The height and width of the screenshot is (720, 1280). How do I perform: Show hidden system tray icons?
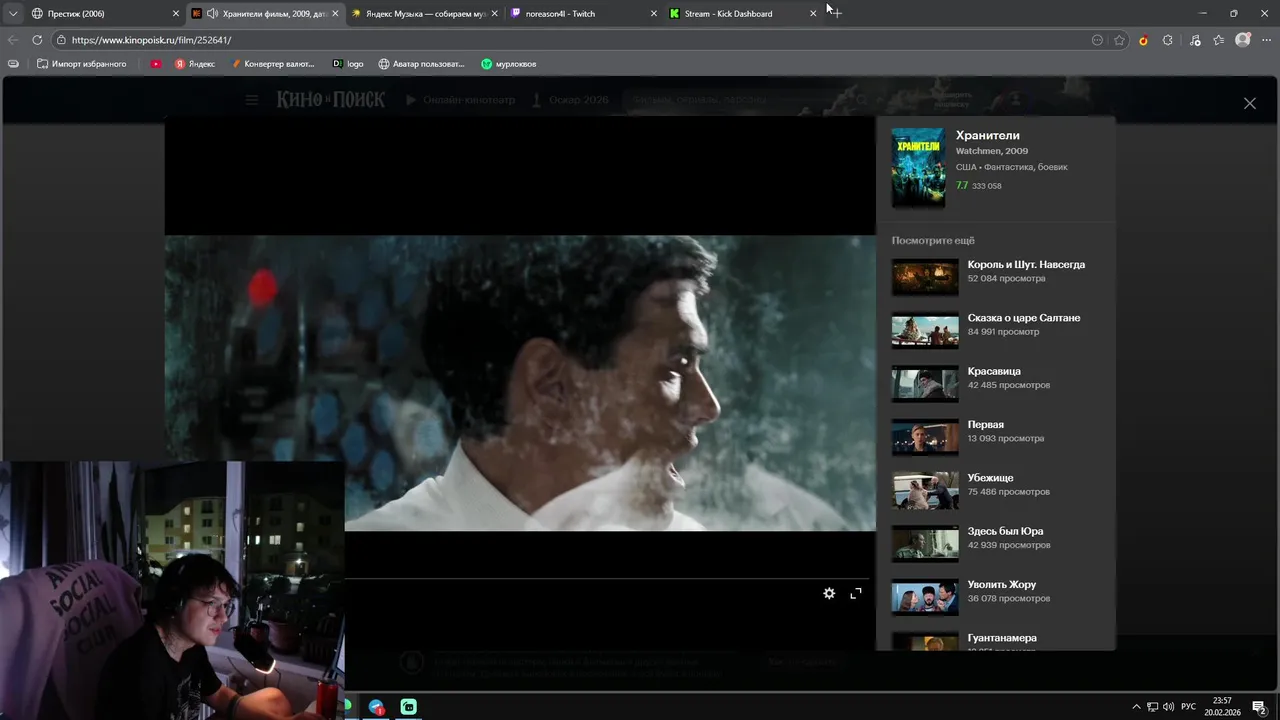coord(1136,706)
